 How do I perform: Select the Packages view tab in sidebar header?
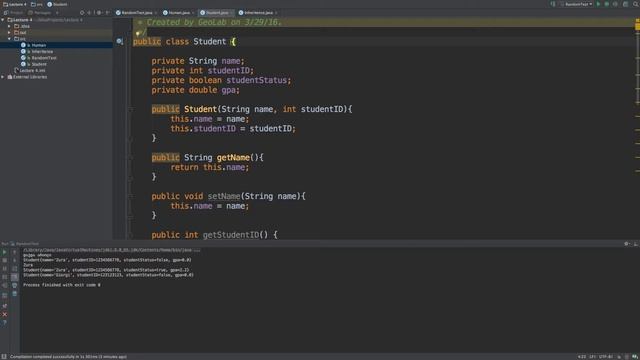(x=40, y=13)
